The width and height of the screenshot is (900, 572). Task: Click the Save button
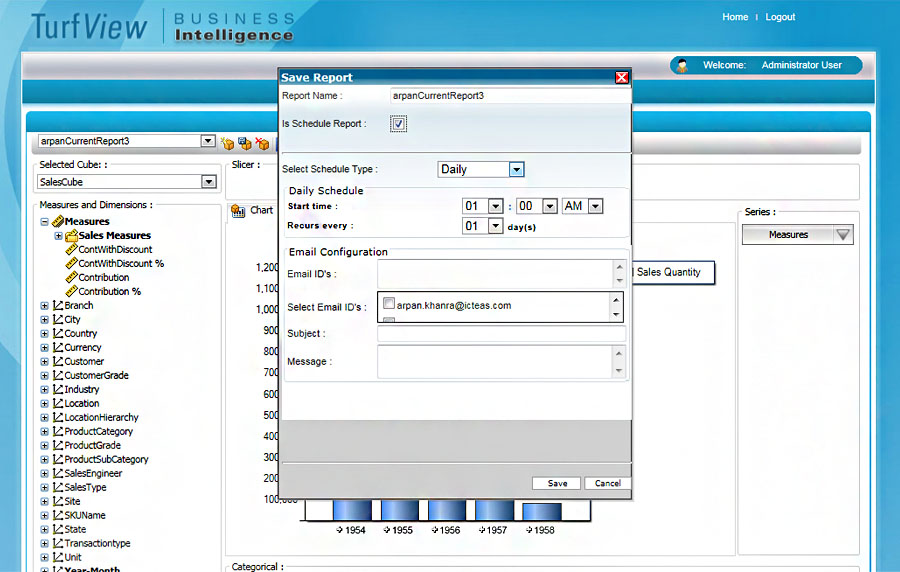(x=556, y=483)
